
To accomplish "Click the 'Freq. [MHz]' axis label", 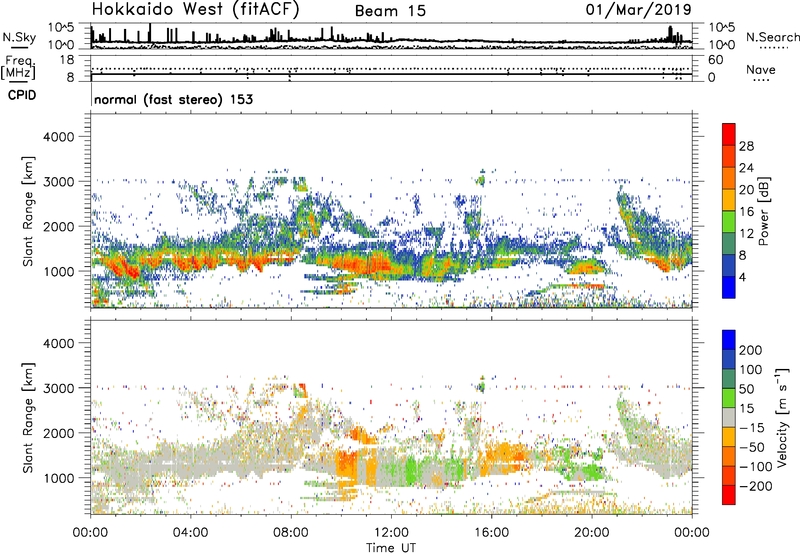I will 18,68.
